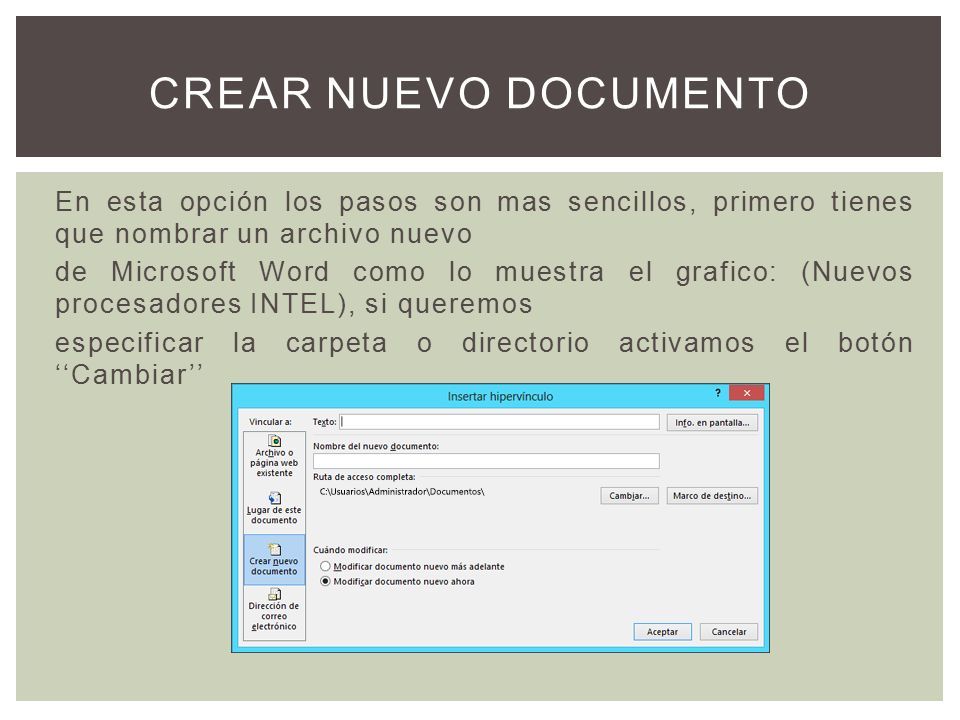Open 'Marco de destino...' button
The width and height of the screenshot is (960, 720).
pyautogui.click(x=712, y=496)
